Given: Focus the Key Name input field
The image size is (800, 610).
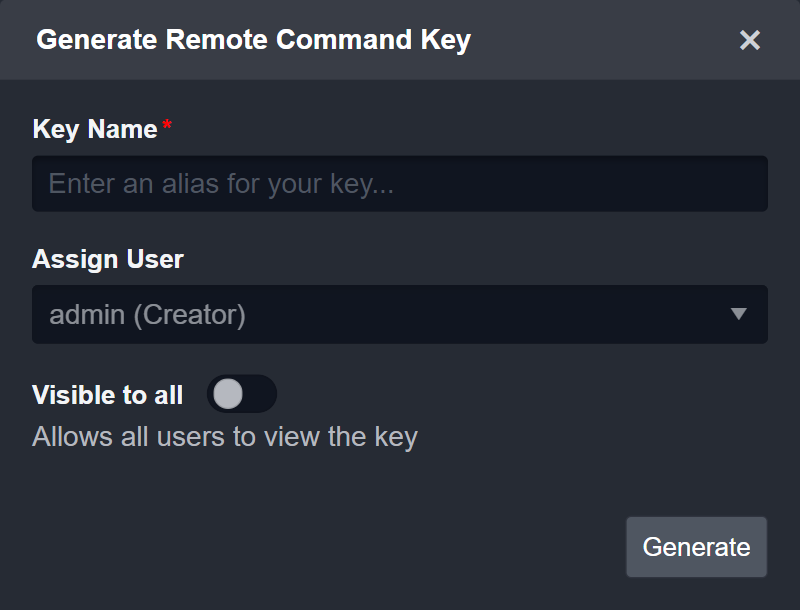Looking at the screenshot, I should (400, 184).
